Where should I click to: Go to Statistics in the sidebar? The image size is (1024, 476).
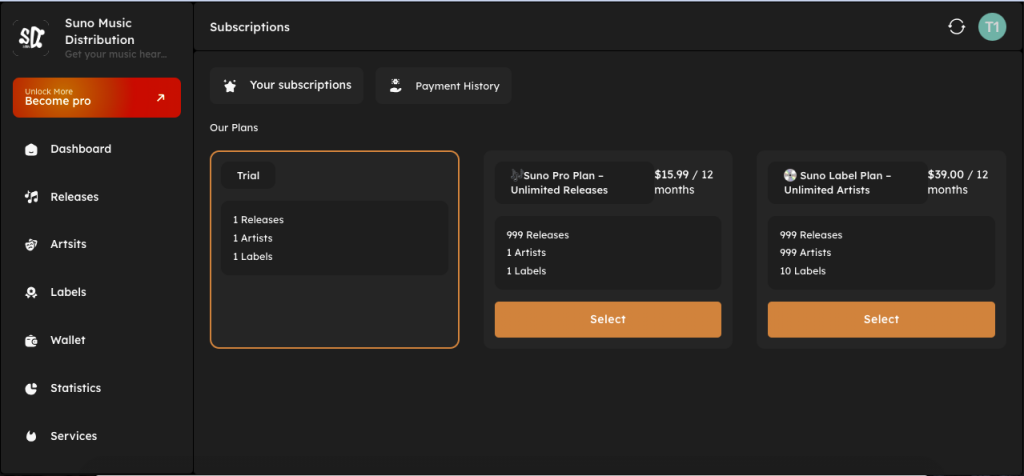[76, 388]
